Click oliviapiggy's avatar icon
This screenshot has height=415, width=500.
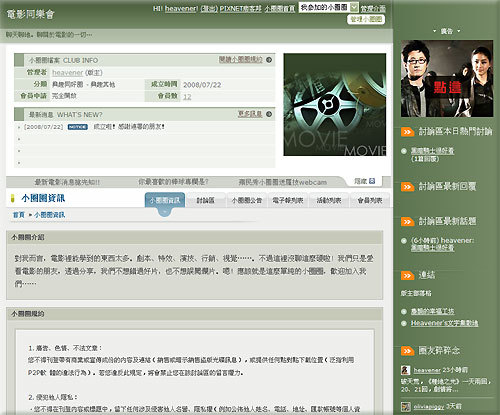(406, 407)
